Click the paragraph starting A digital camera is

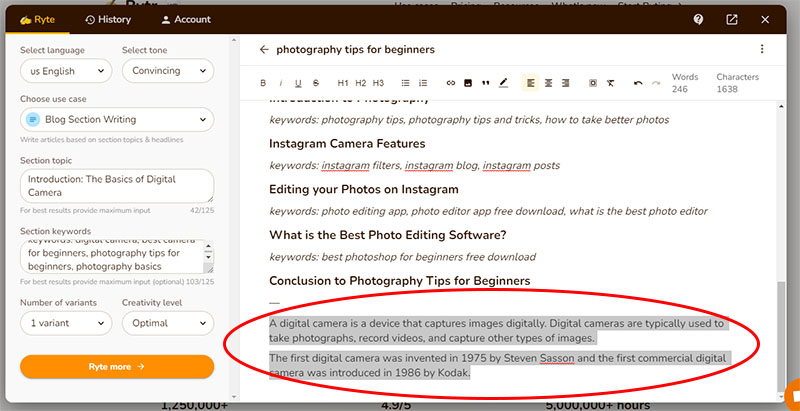click(496, 330)
